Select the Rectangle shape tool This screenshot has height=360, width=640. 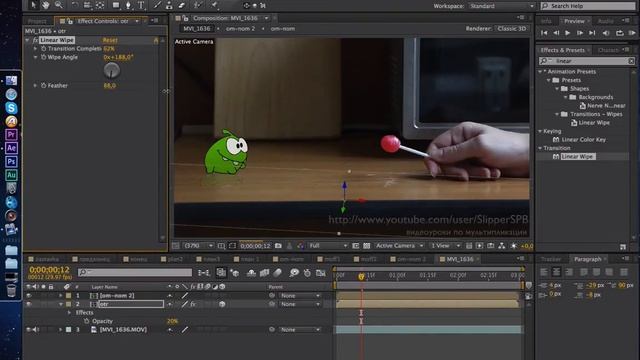click(x=116, y=5)
